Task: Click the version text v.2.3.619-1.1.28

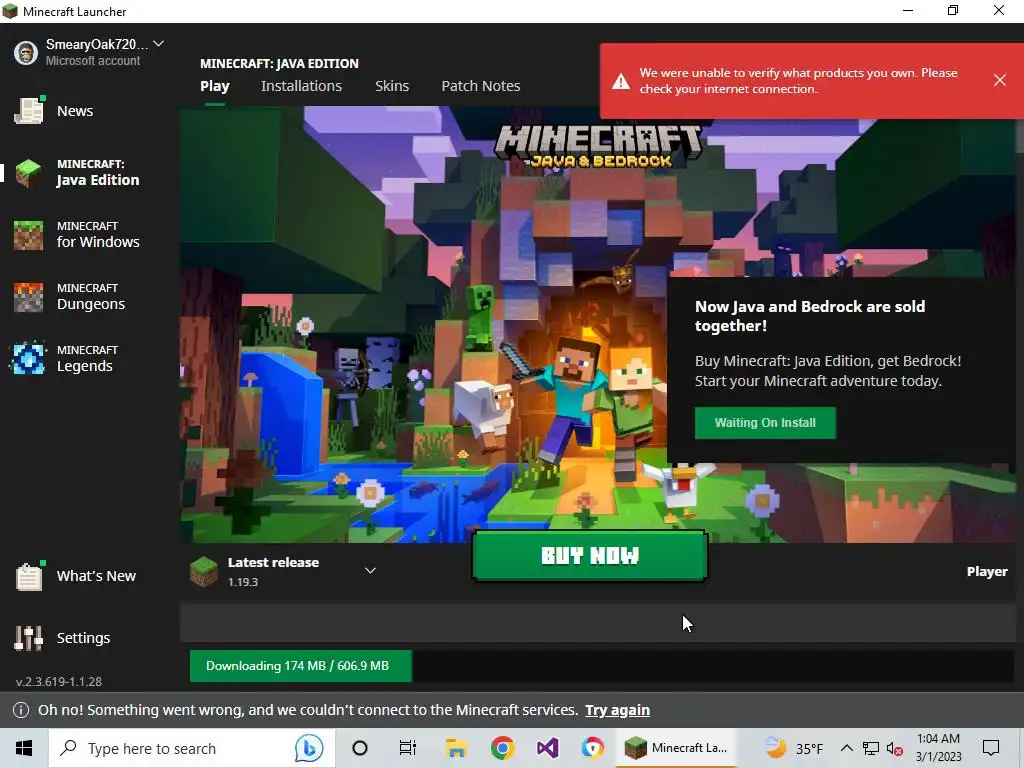Action: coord(59,682)
